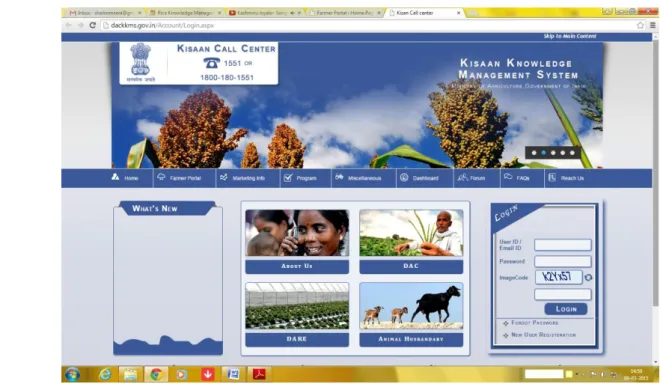The image size is (663, 384).
Task: Click the Dashboard icon in navigation
Action: (x=404, y=178)
